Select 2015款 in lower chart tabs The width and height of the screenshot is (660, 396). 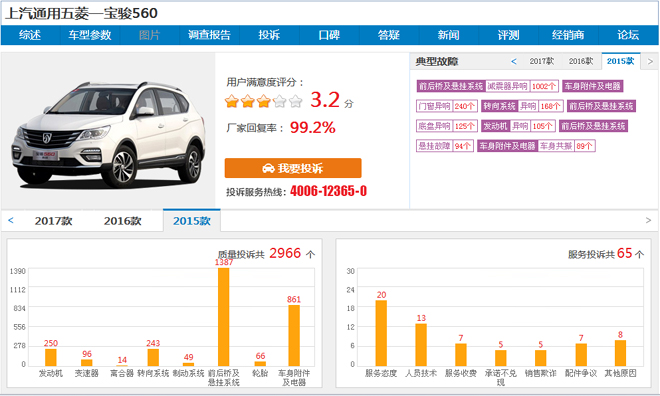[192, 221]
